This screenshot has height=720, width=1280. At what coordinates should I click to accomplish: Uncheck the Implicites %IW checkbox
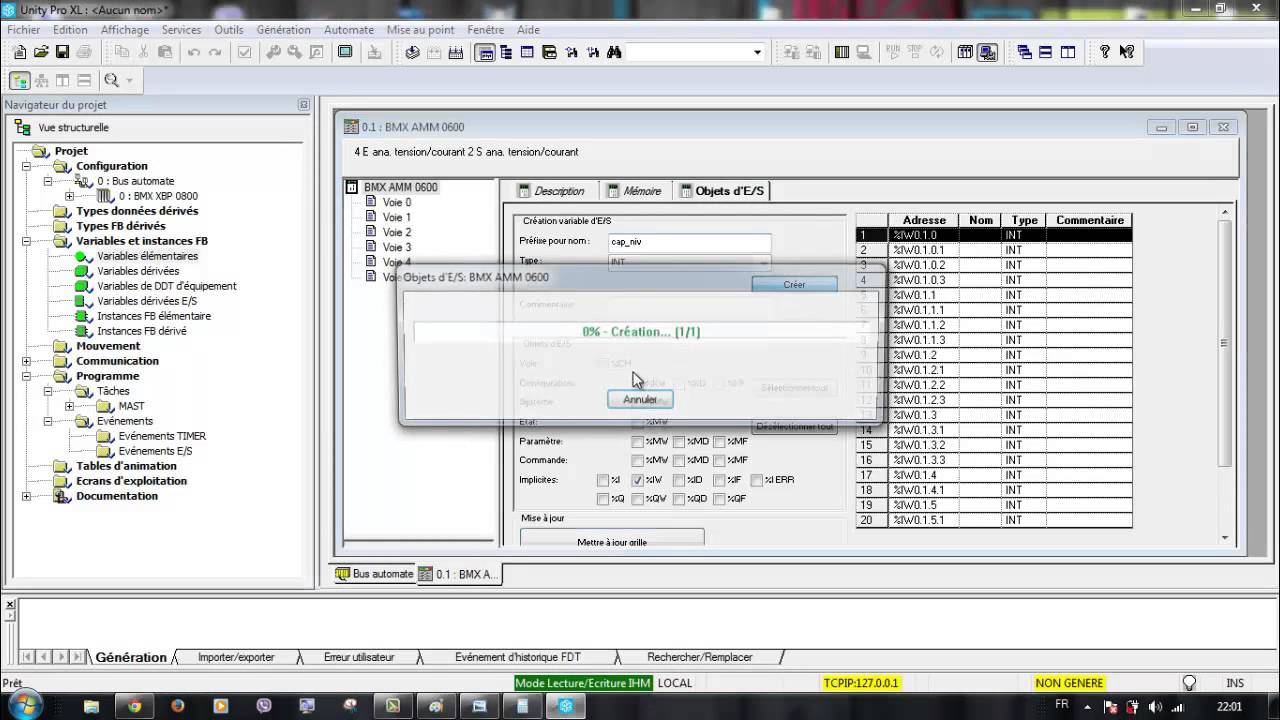point(637,480)
